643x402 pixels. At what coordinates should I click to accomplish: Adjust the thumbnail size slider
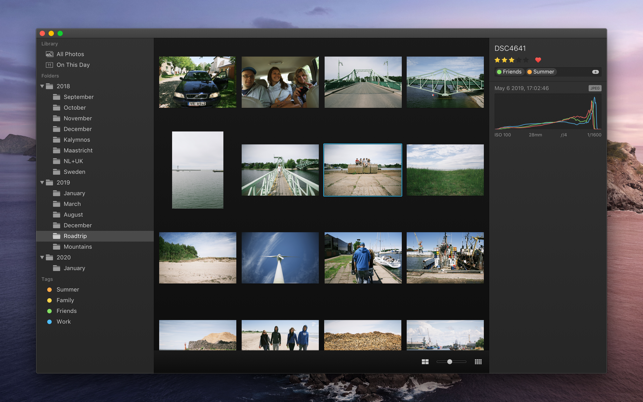click(x=451, y=362)
